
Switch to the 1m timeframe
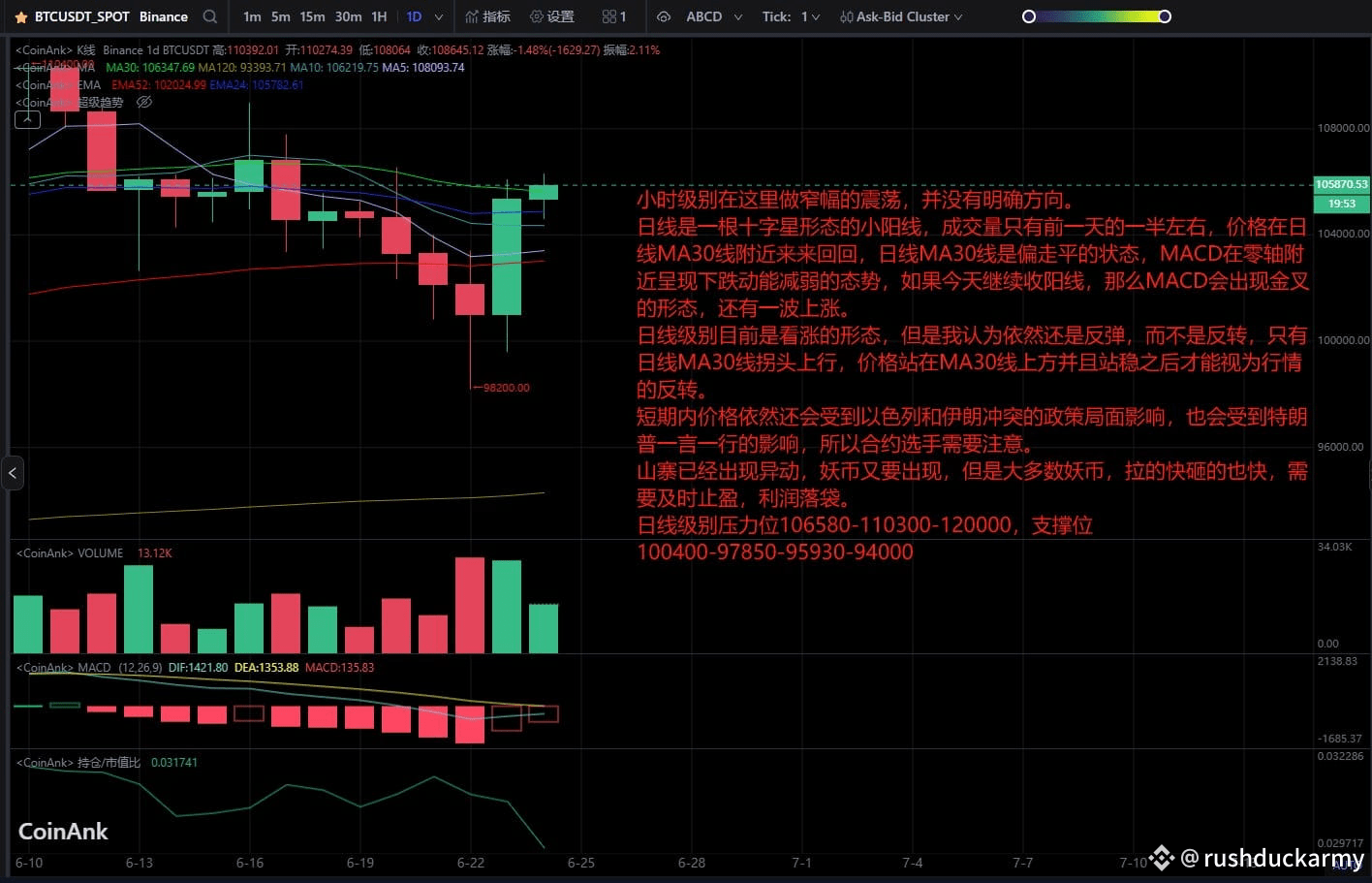[x=252, y=16]
